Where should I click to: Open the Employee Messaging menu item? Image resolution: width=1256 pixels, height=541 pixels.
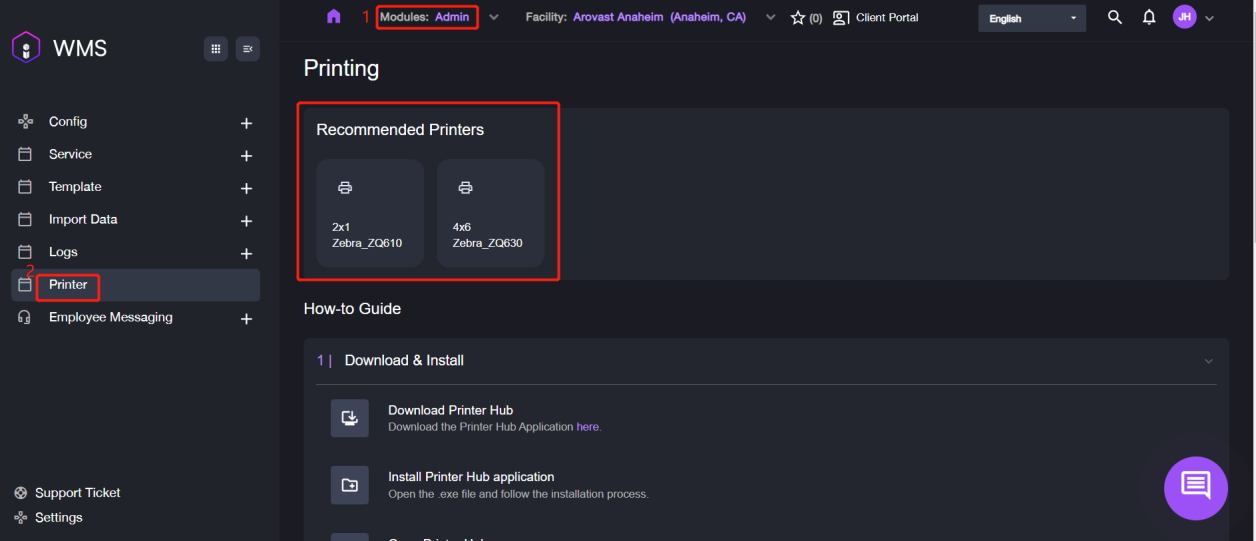[x=110, y=318]
